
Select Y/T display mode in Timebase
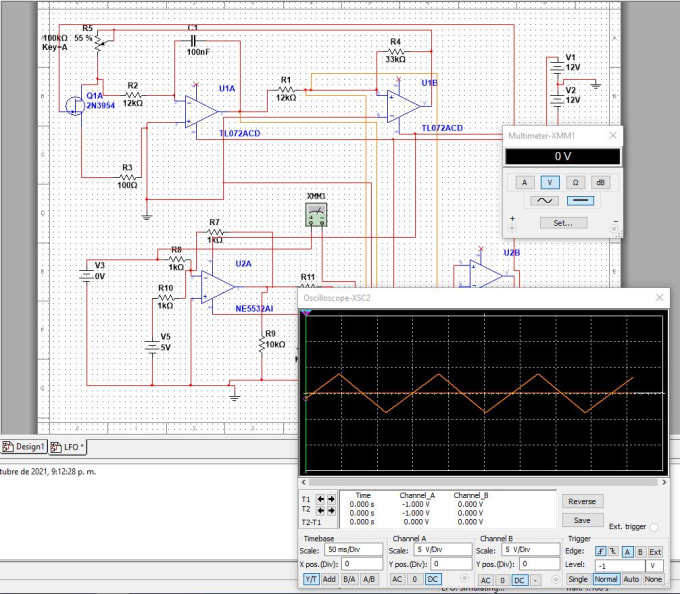point(311,579)
